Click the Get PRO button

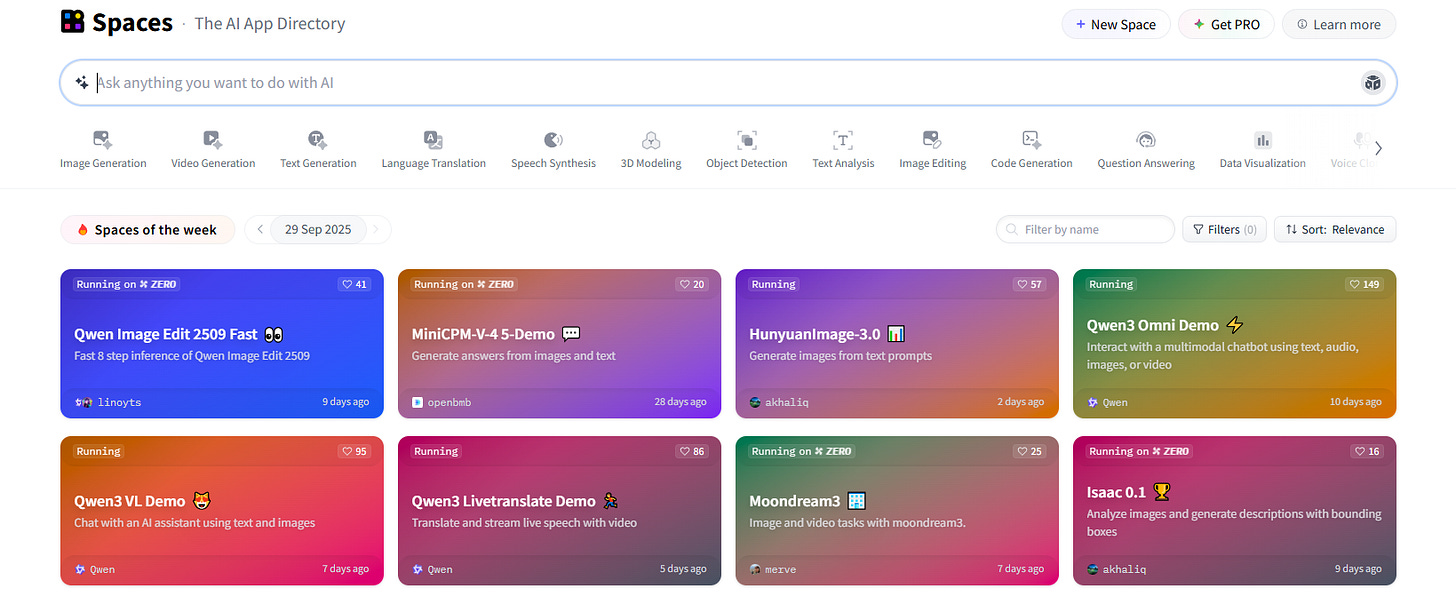(1226, 24)
